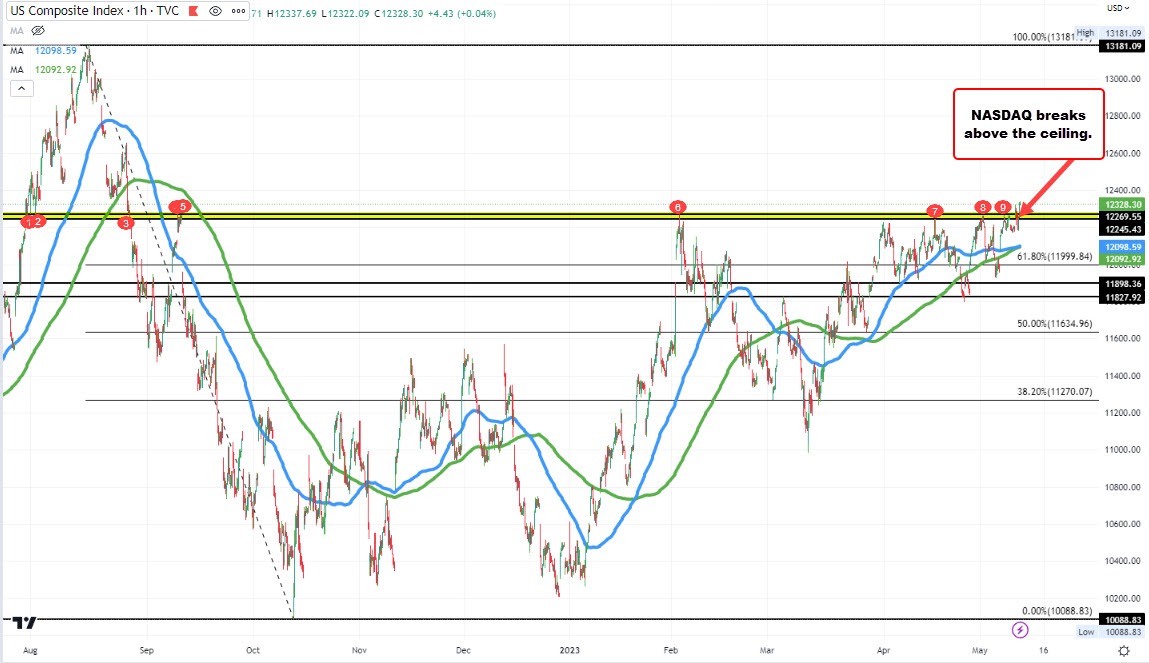
Task: Click the May label on the time axis
Action: point(980,650)
